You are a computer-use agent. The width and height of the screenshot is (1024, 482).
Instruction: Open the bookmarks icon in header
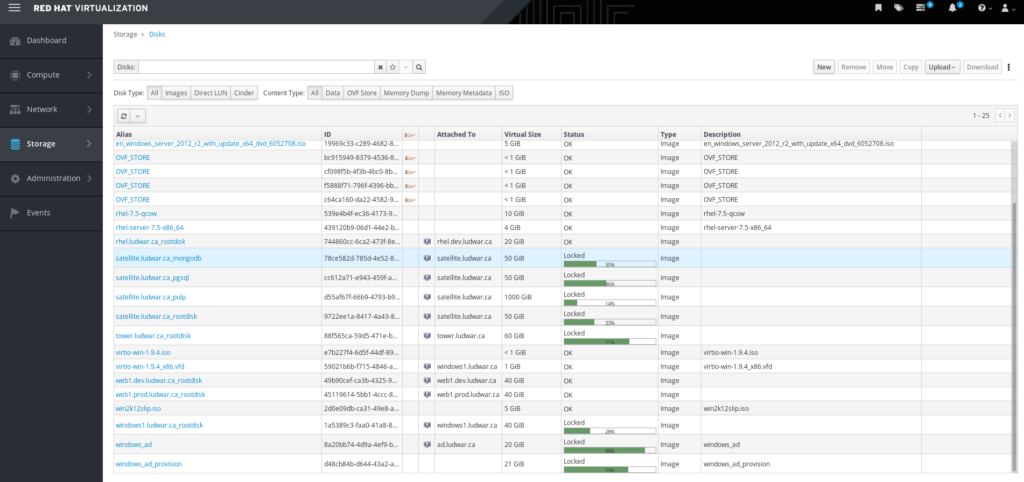(x=878, y=8)
